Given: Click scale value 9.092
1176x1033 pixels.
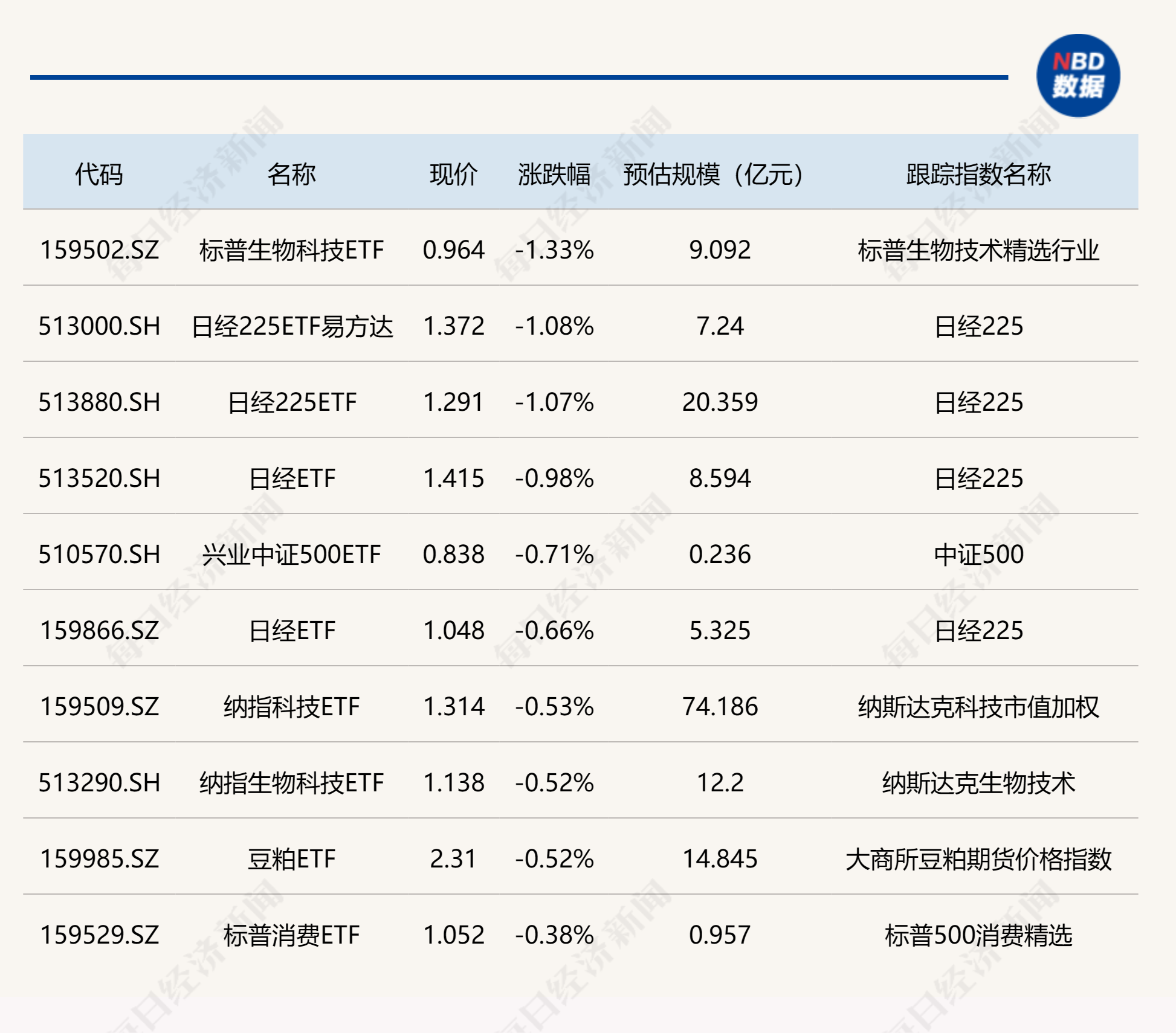Looking at the screenshot, I should pyautogui.click(x=720, y=250).
